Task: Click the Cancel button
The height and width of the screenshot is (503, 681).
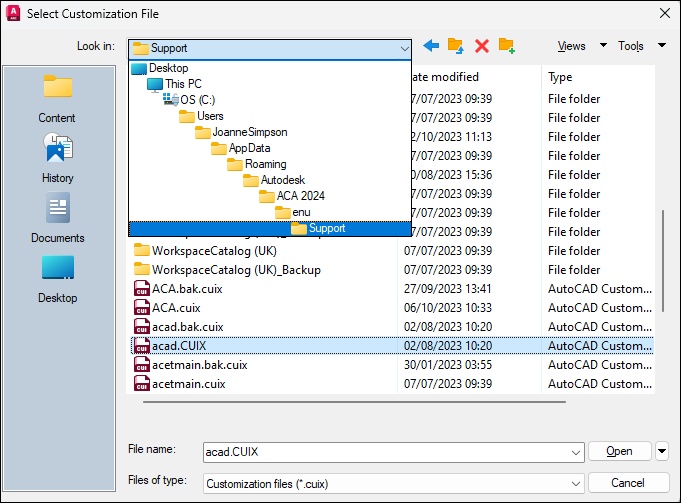Action: (x=628, y=483)
